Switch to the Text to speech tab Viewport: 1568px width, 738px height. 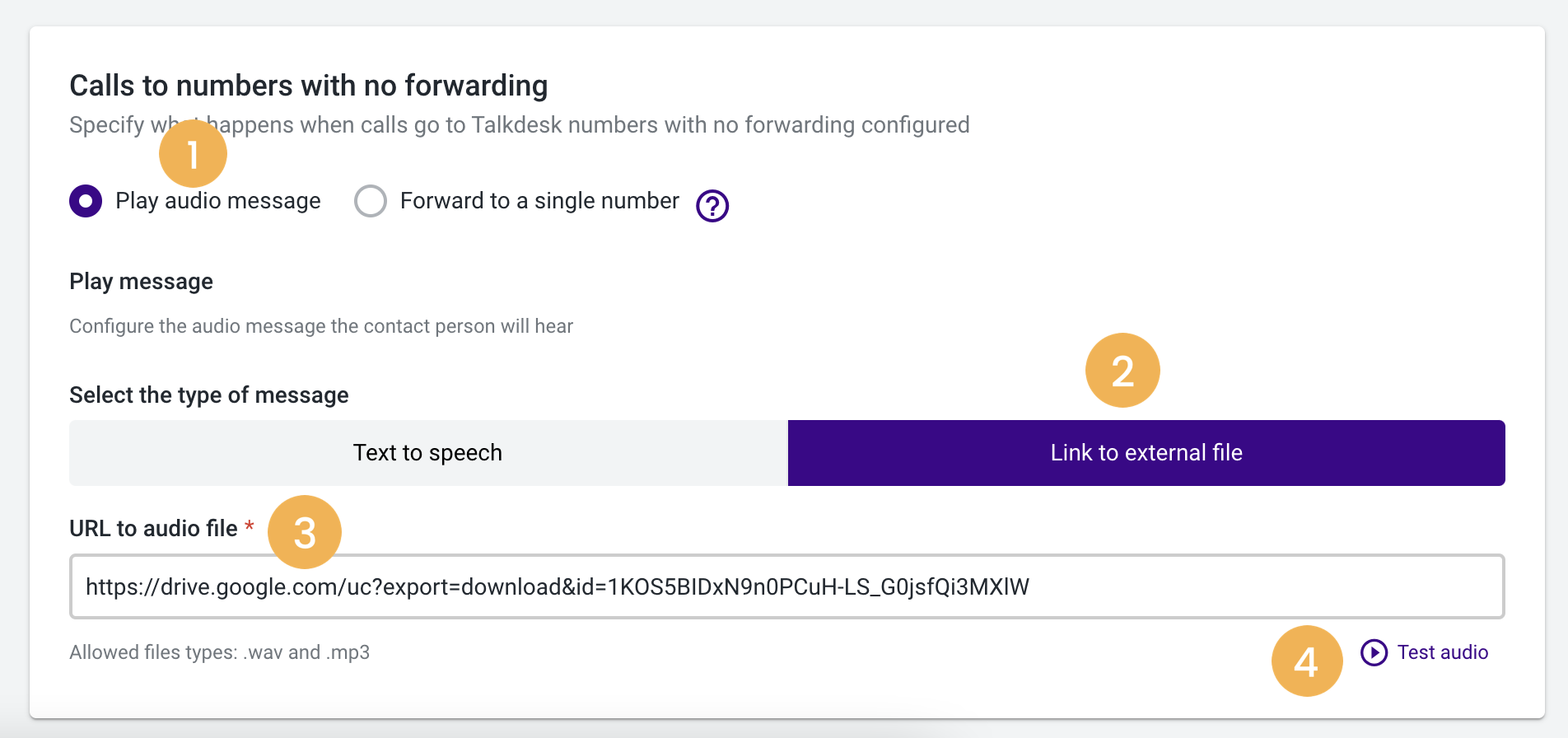(428, 453)
